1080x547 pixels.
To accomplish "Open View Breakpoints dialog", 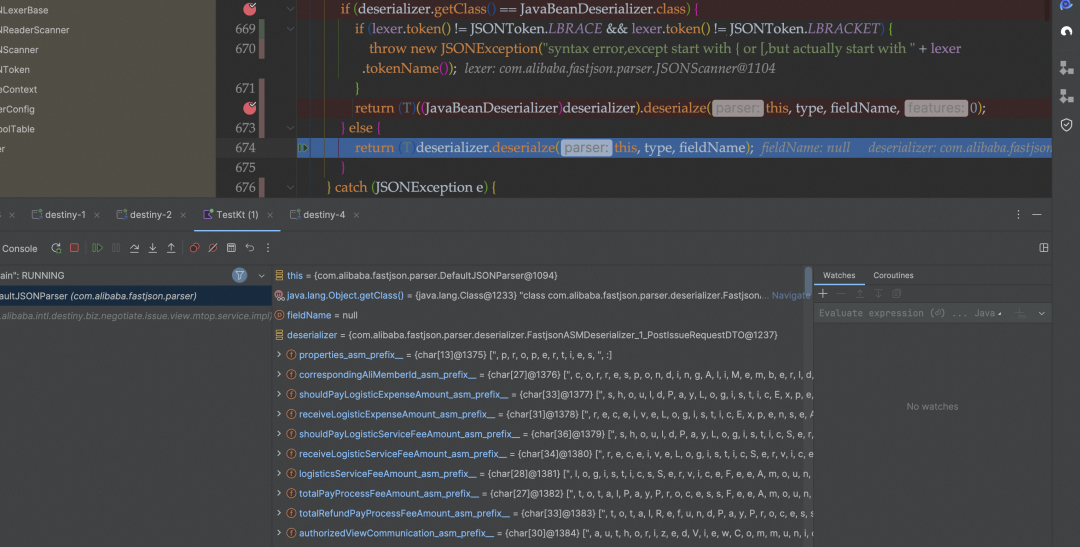I will pos(194,248).
